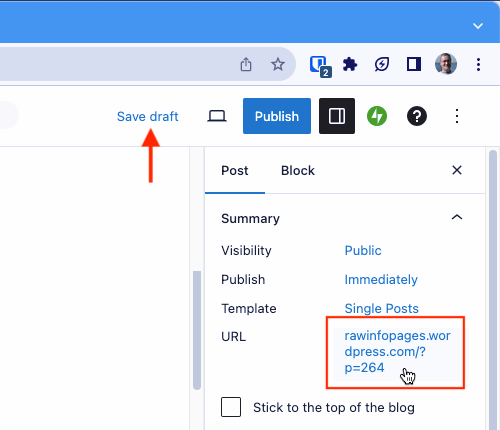
Task: Click the editor content vertical scrollbar
Action: click(x=197, y=330)
